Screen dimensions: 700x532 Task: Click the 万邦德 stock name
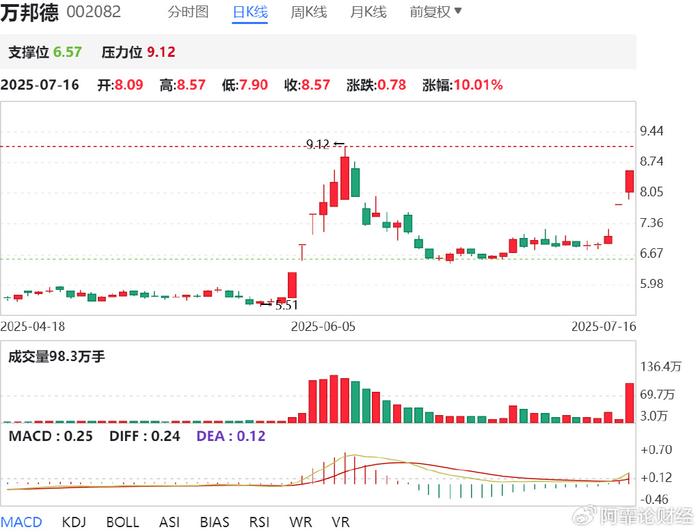pyautogui.click(x=29, y=12)
